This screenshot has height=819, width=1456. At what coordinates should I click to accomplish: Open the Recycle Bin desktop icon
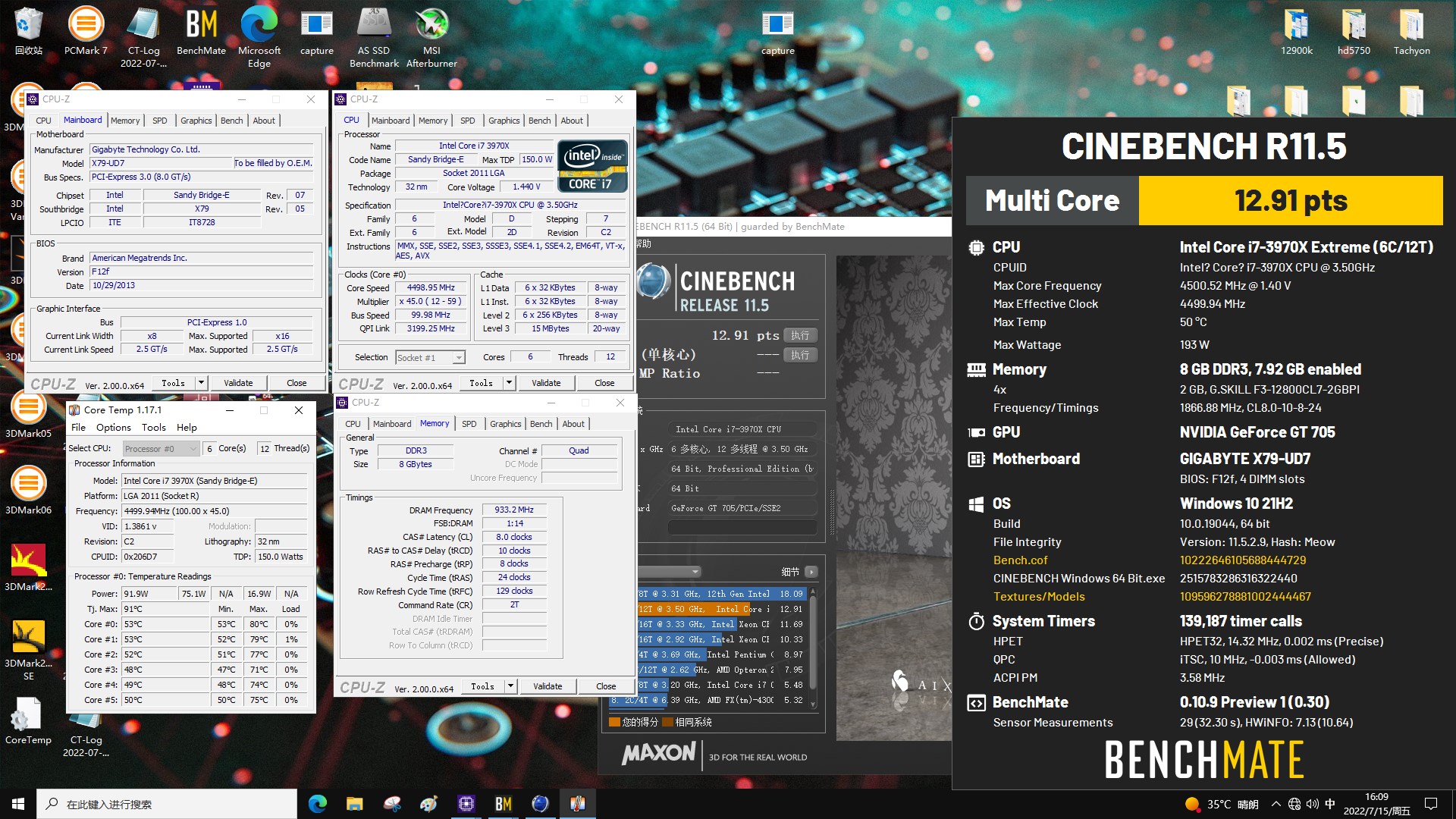(x=28, y=31)
